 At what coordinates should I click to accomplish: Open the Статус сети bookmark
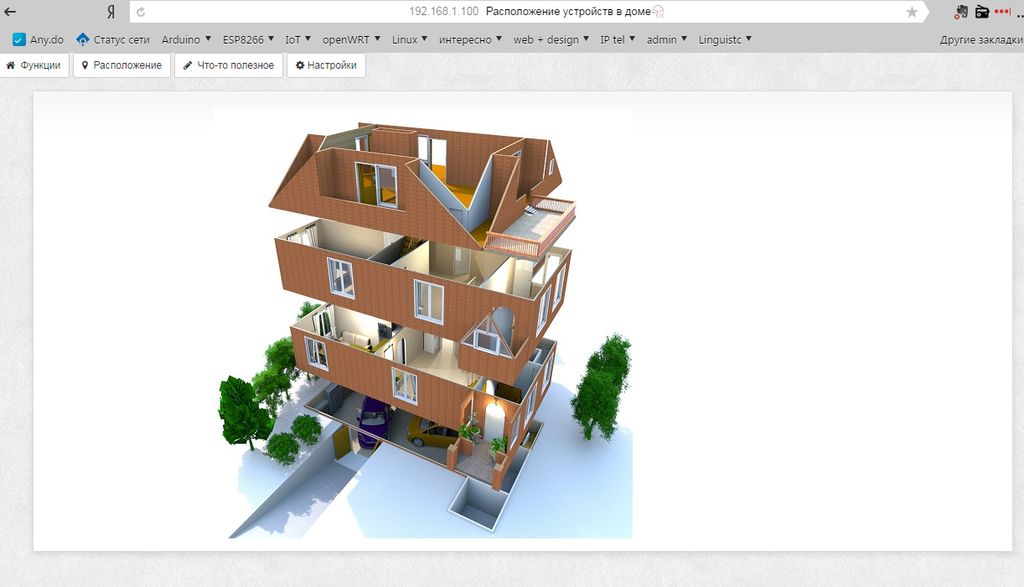tap(113, 39)
